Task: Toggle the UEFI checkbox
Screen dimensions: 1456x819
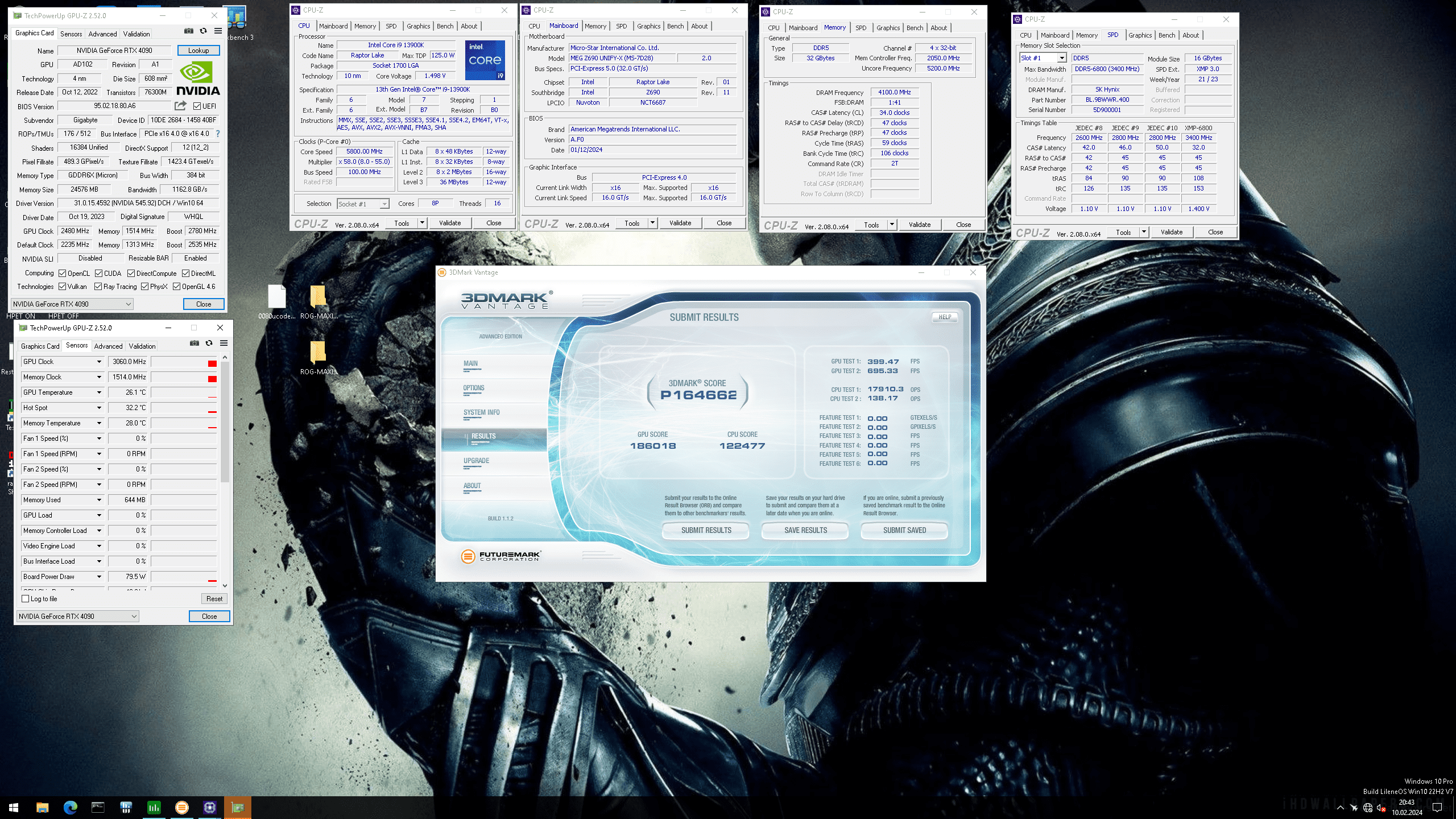Action: click(x=197, y=106)
